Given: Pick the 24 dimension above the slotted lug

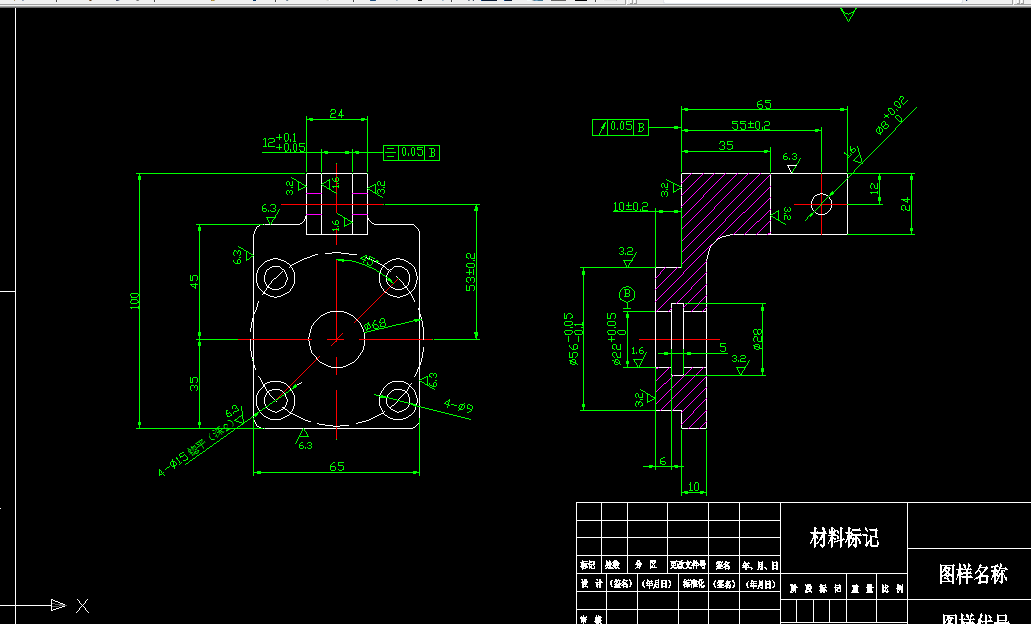Looking at the screenshot, I should pos(337,114).
